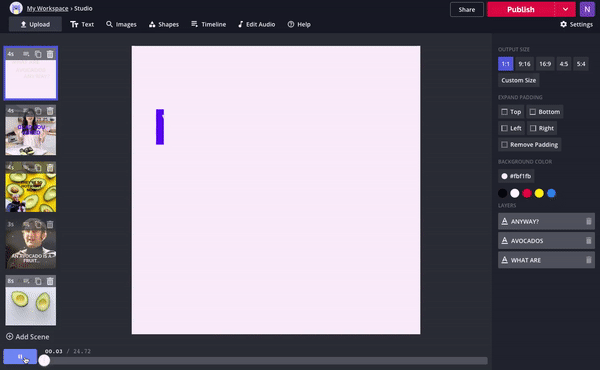Delete the WHAT ARE layer with trash icon
Image resolution: width=600 pixels, height=370 pixels.
pos(589,260)
